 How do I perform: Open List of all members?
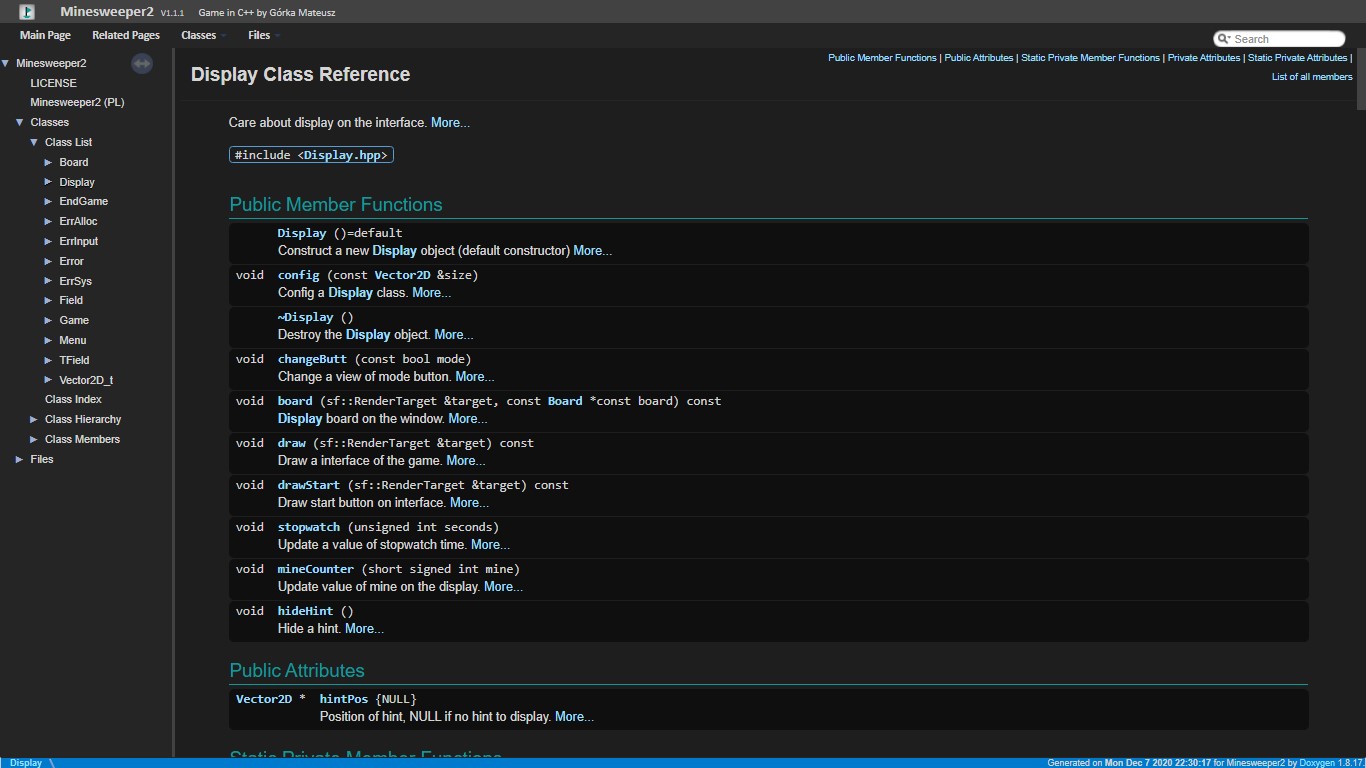point(1312,77)
